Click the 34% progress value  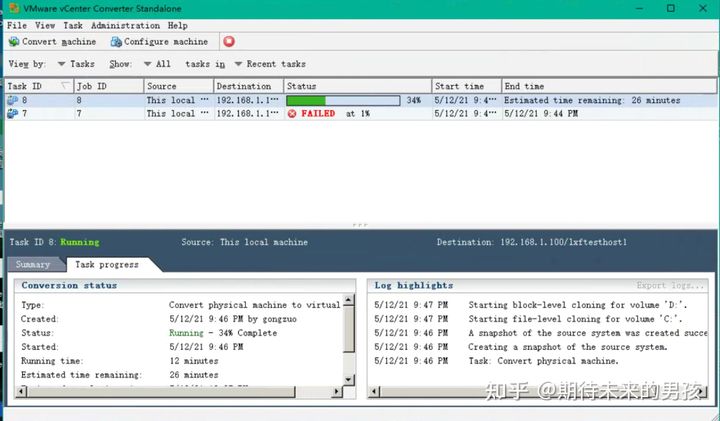click(414, 100)
